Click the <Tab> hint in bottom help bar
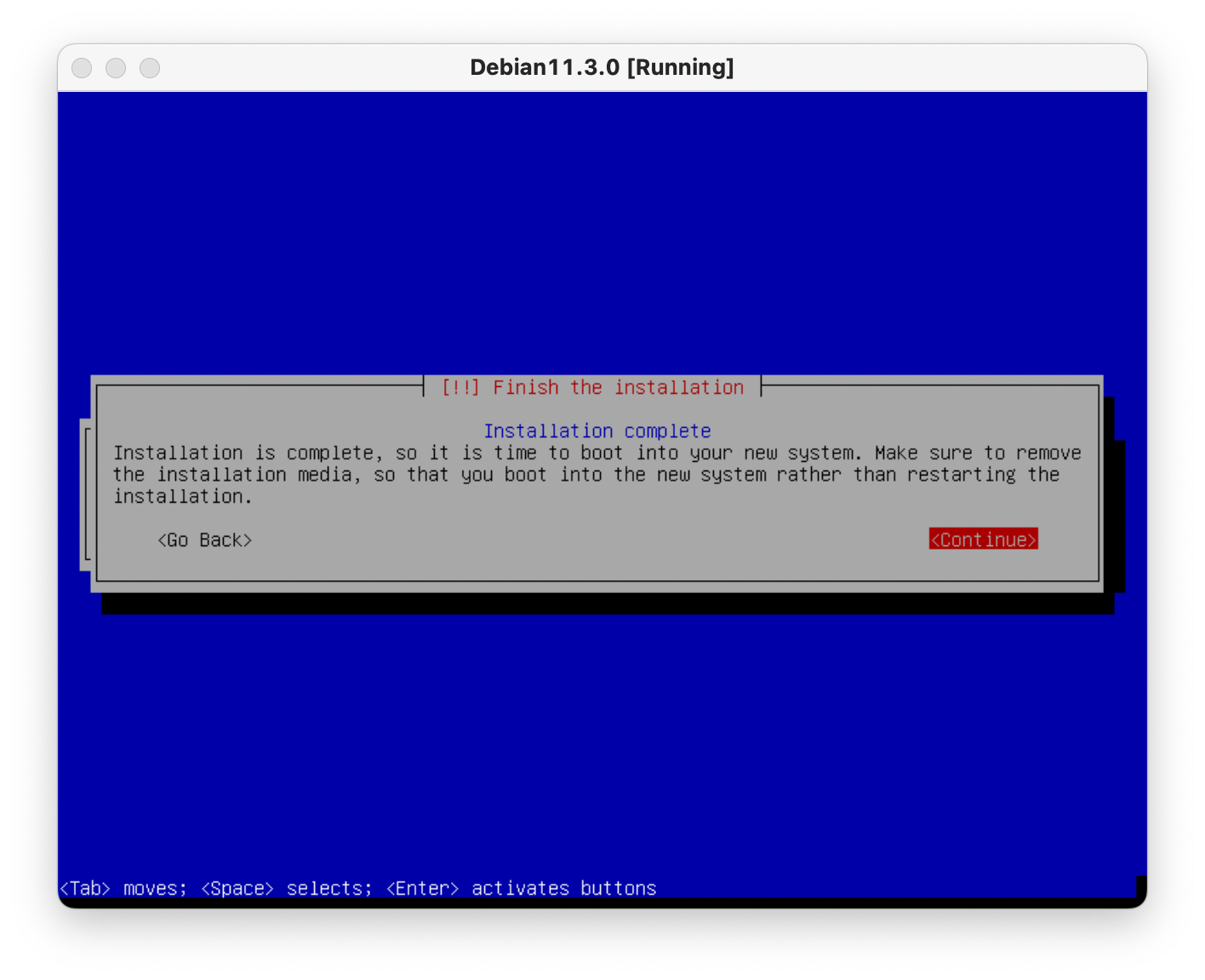 coord(85,888)
